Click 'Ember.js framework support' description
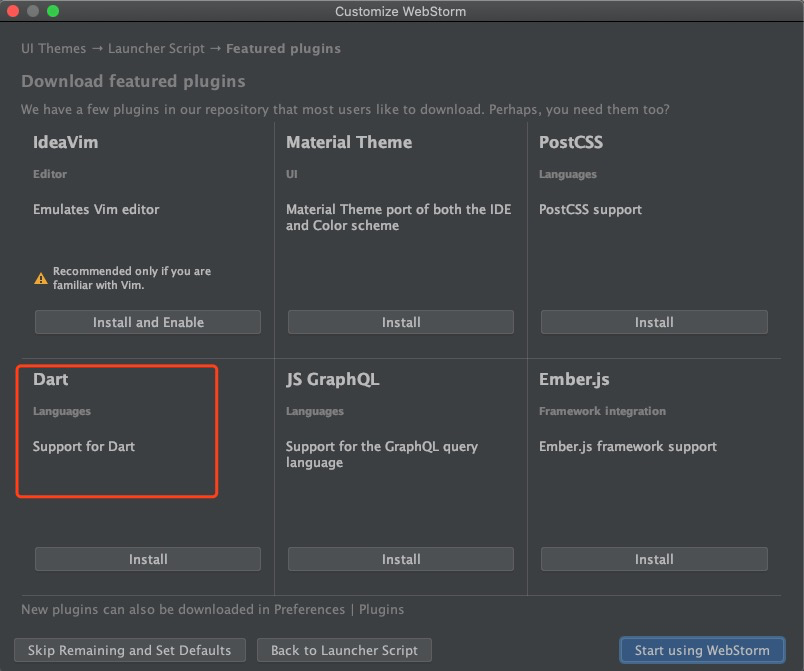The width and height of the screenshot is (804, 671). 628,446
